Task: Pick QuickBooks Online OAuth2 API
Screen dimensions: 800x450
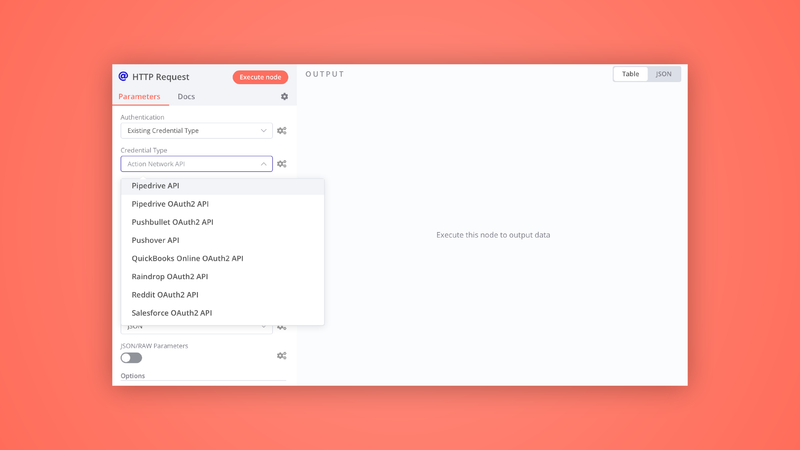Action: point(222,258)
